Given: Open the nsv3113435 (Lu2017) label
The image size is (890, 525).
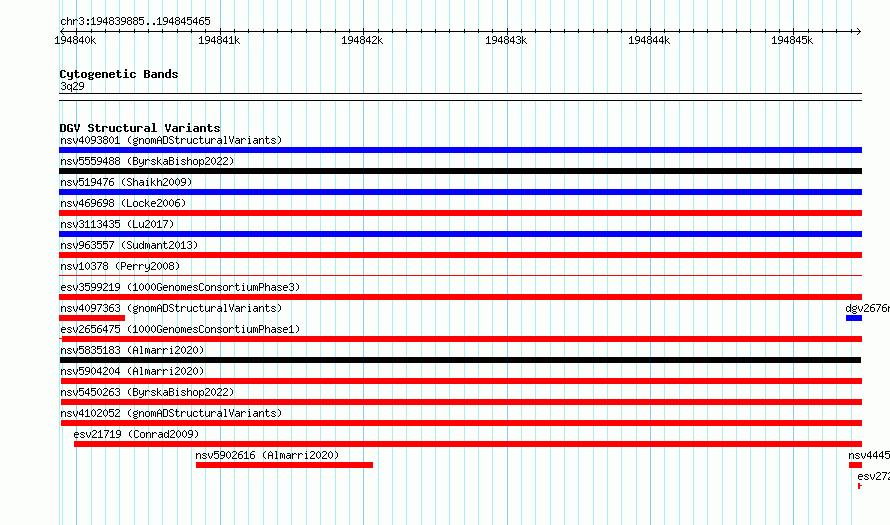Looking at the screenshot, I should click(x=117, y=224).
